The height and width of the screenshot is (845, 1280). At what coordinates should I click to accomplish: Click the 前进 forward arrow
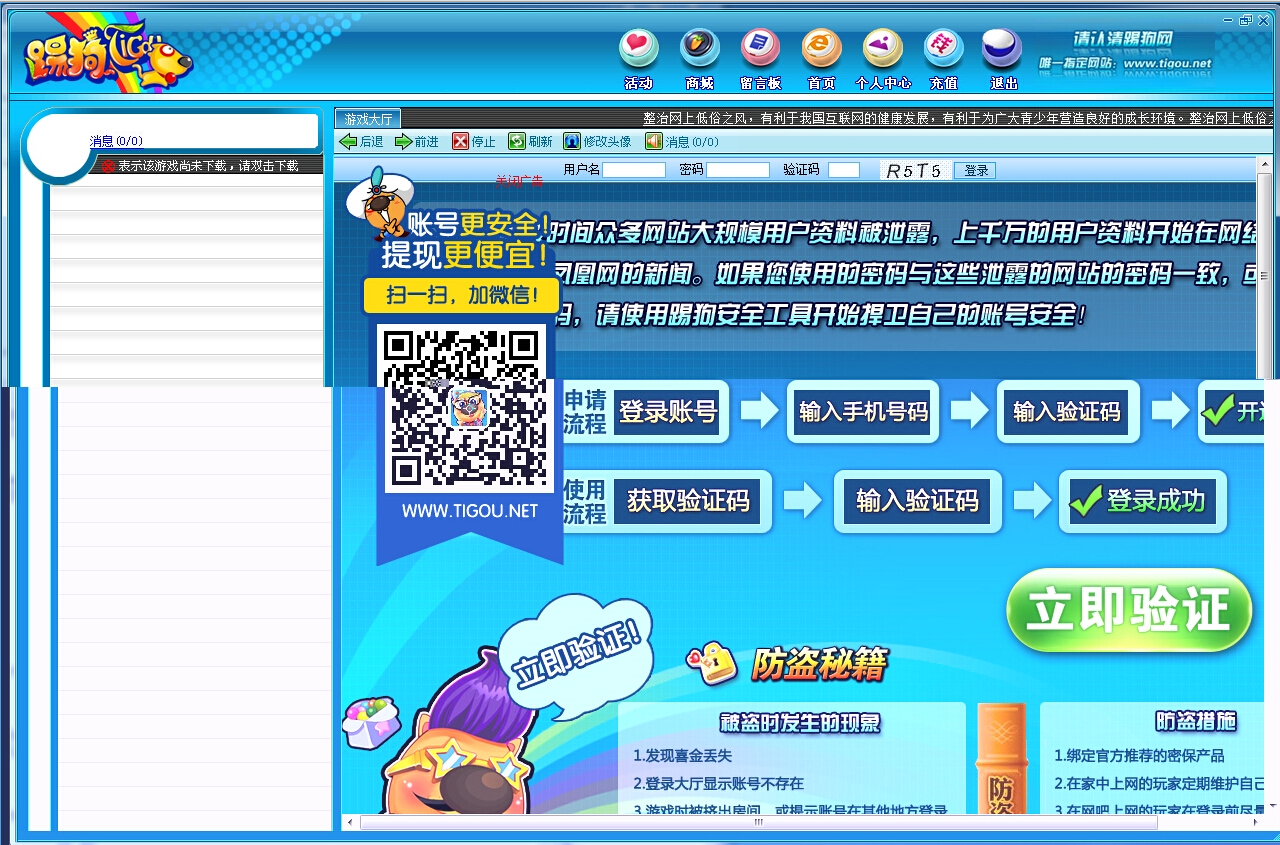point(417,142)
